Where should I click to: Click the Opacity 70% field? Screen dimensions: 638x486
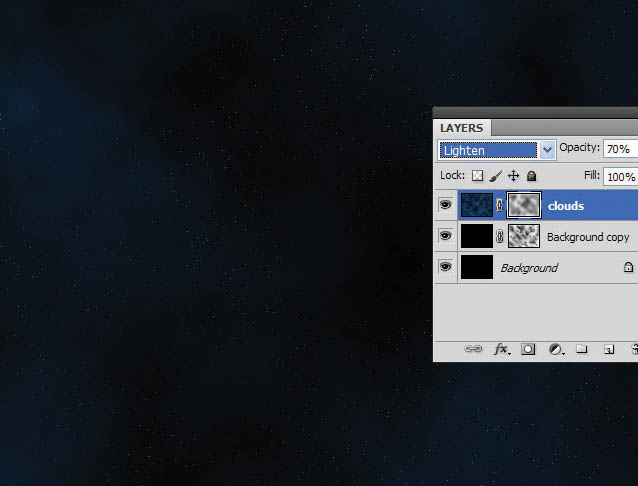pyautogui.click(x=619, y=149)
